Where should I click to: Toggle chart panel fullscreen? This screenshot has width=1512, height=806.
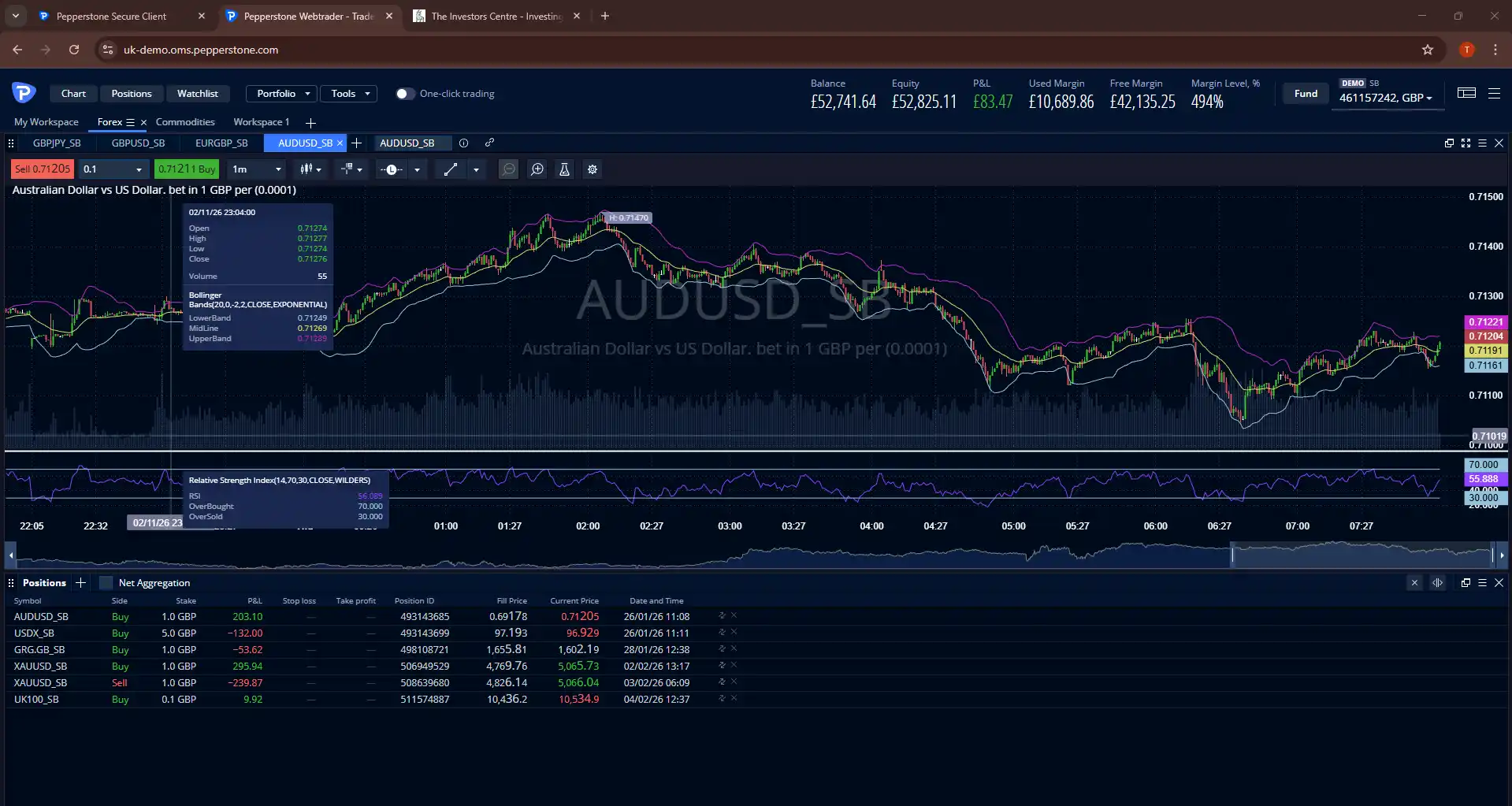(1466, 143)
